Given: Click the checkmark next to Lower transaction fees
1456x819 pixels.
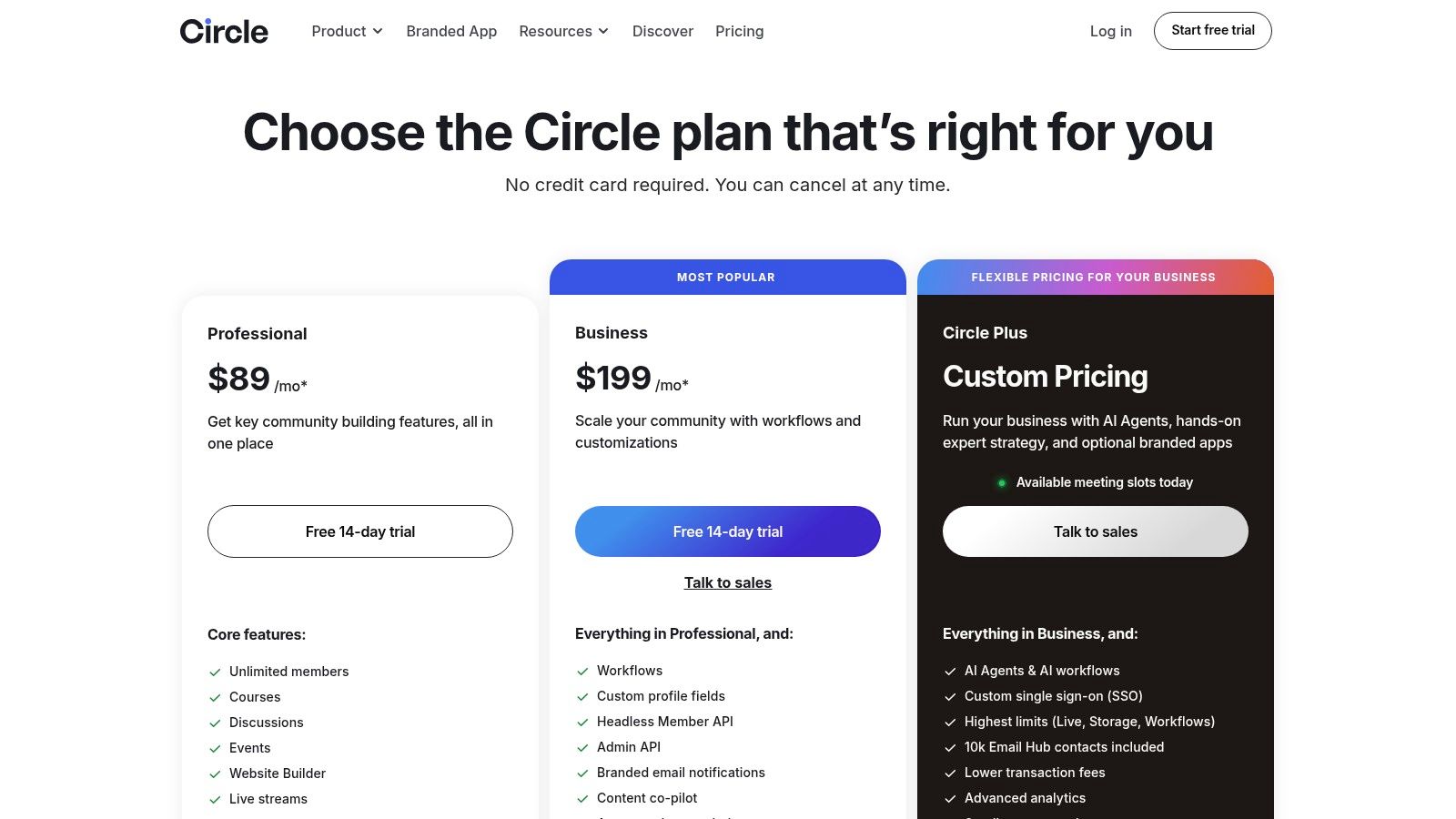Looking at the screenshot, I should click(x=951, y=773).
